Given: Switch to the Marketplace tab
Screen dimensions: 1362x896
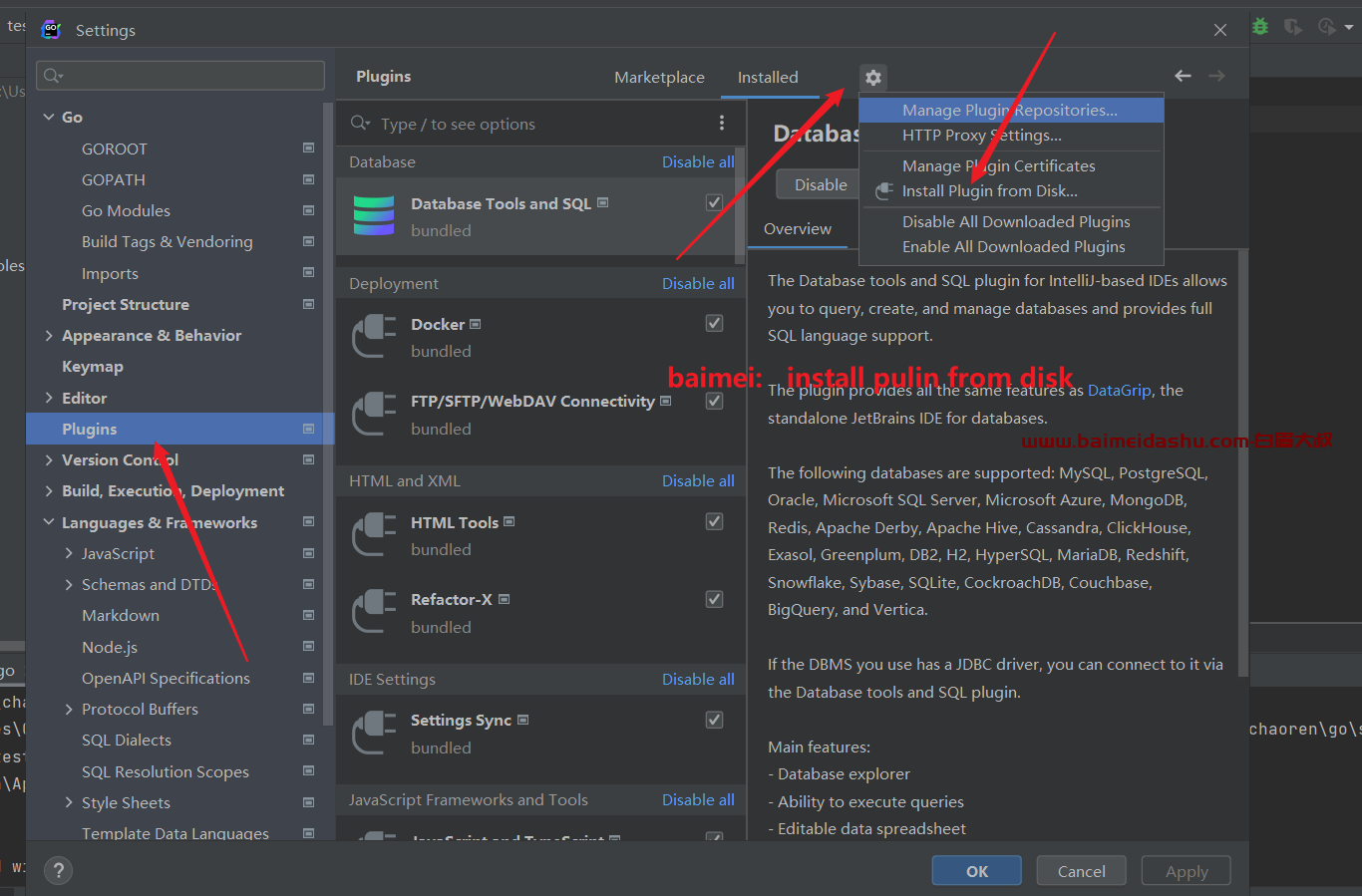Looking at the screenshot, I should (x=659, y=77).
